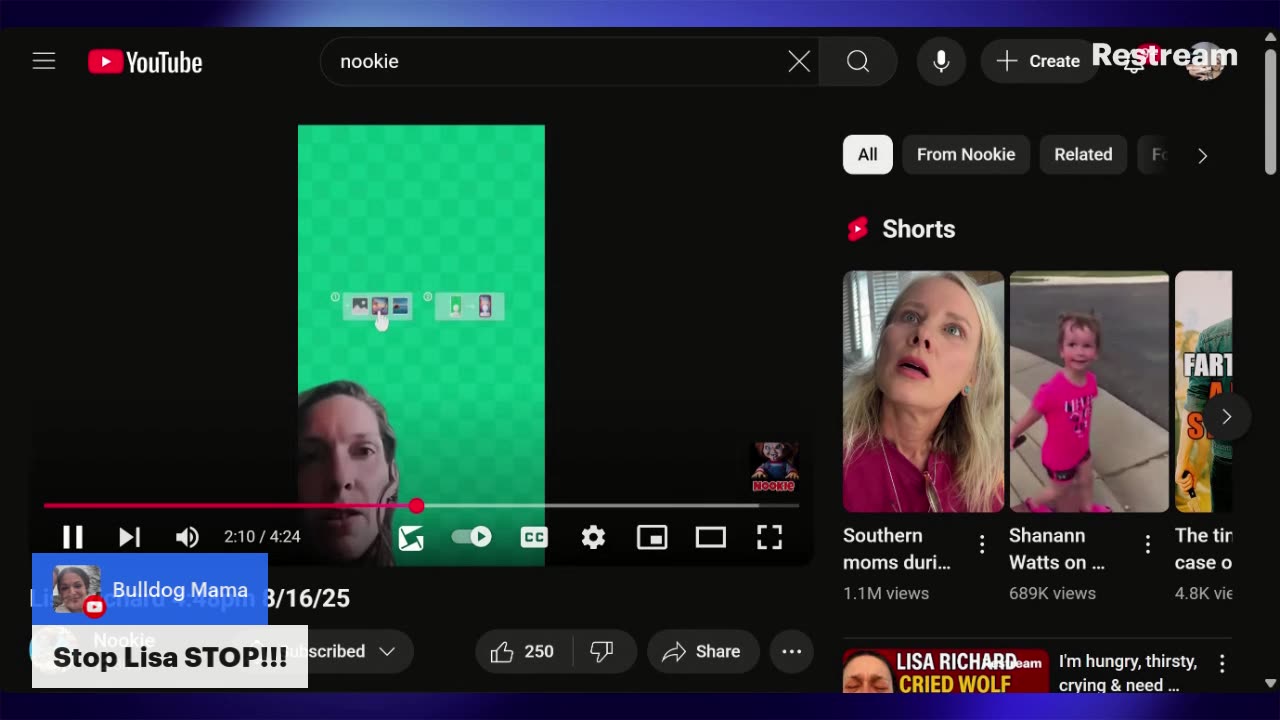Image resolution: width=1280 pixels, height=720 pixels.
Task: Click the Nookie channel watermark in player
Action: (x=774, y=468)
